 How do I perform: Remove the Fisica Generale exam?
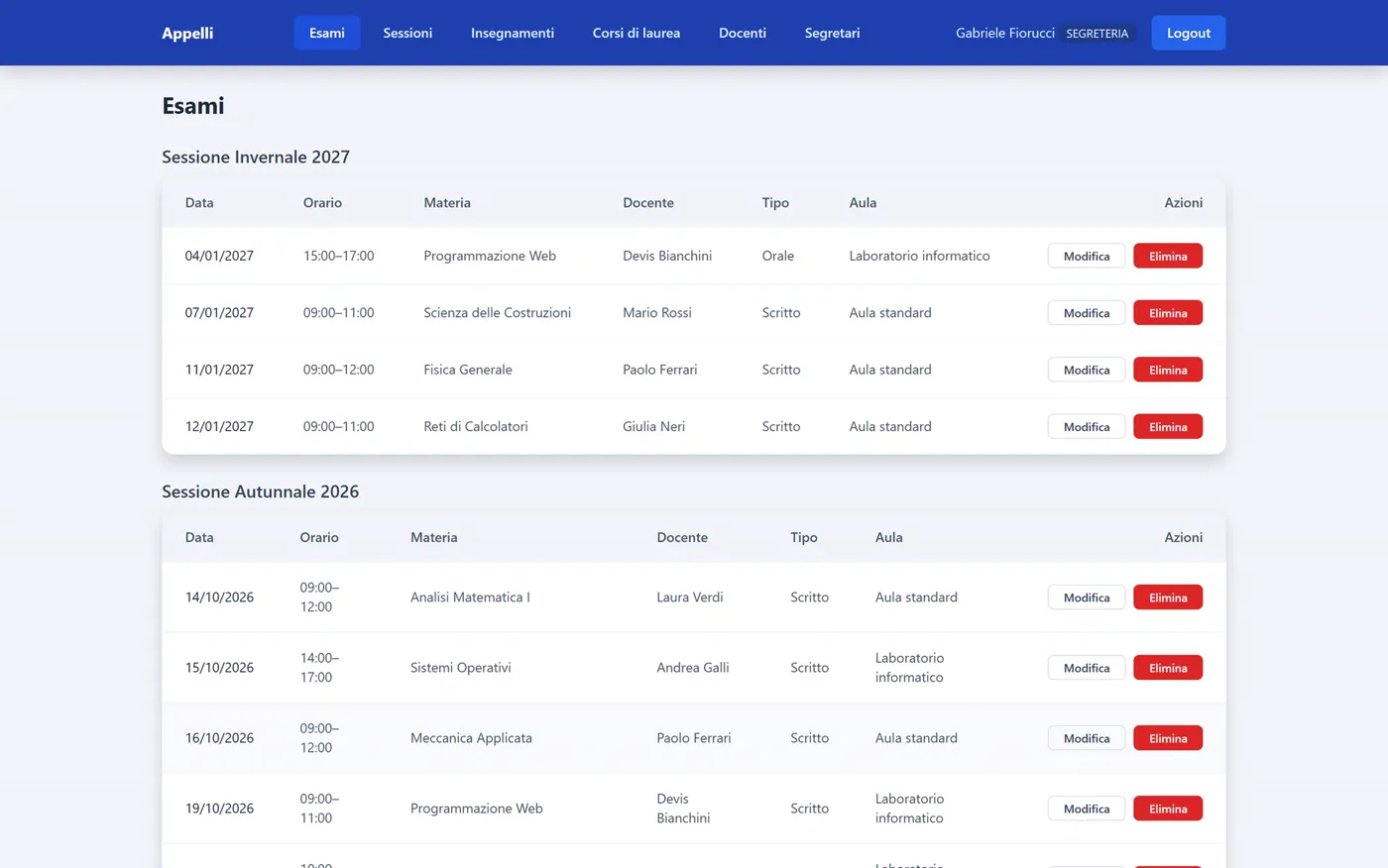(1168, 370)
